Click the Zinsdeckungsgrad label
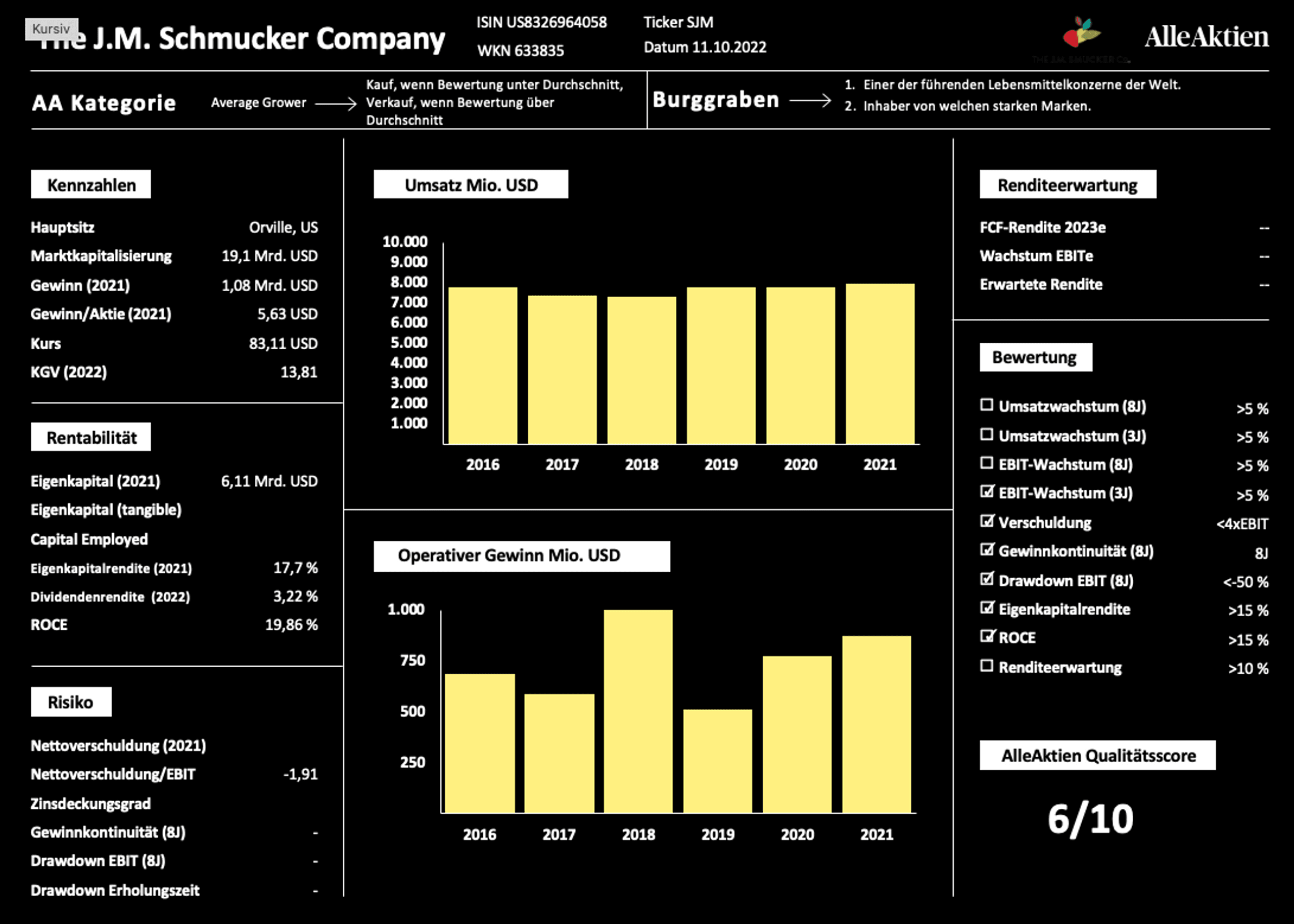 click(x=90, y=804)
